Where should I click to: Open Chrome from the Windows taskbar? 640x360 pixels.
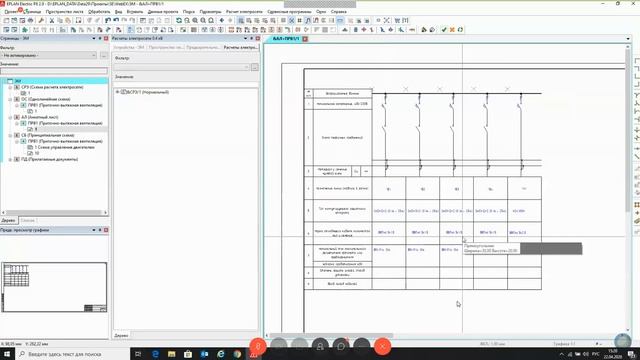(x=237, y=354)
